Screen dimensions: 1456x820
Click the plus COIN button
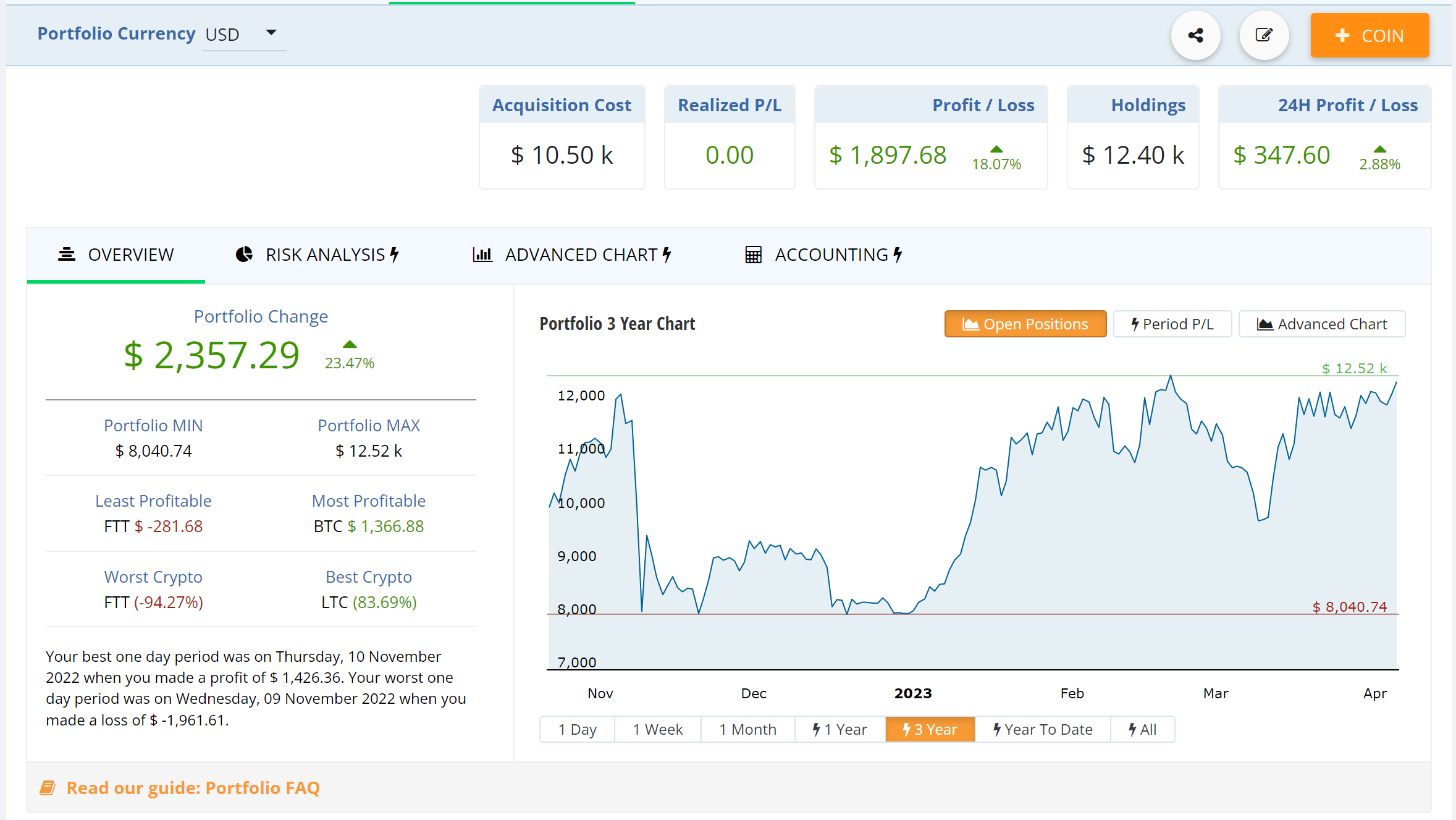point(1370,35)
